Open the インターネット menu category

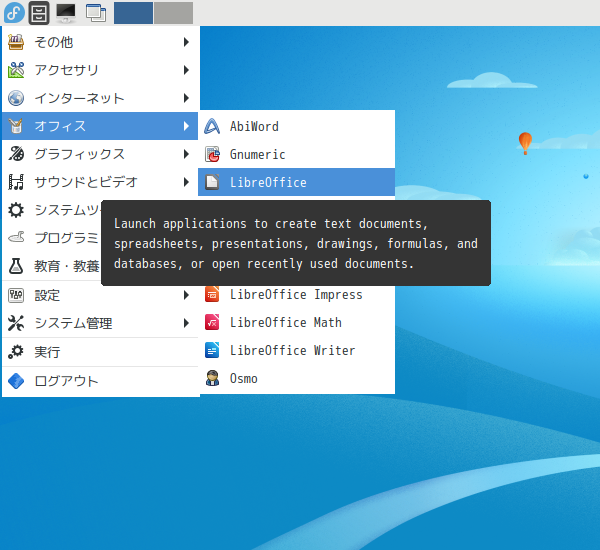tap(100, 98)
